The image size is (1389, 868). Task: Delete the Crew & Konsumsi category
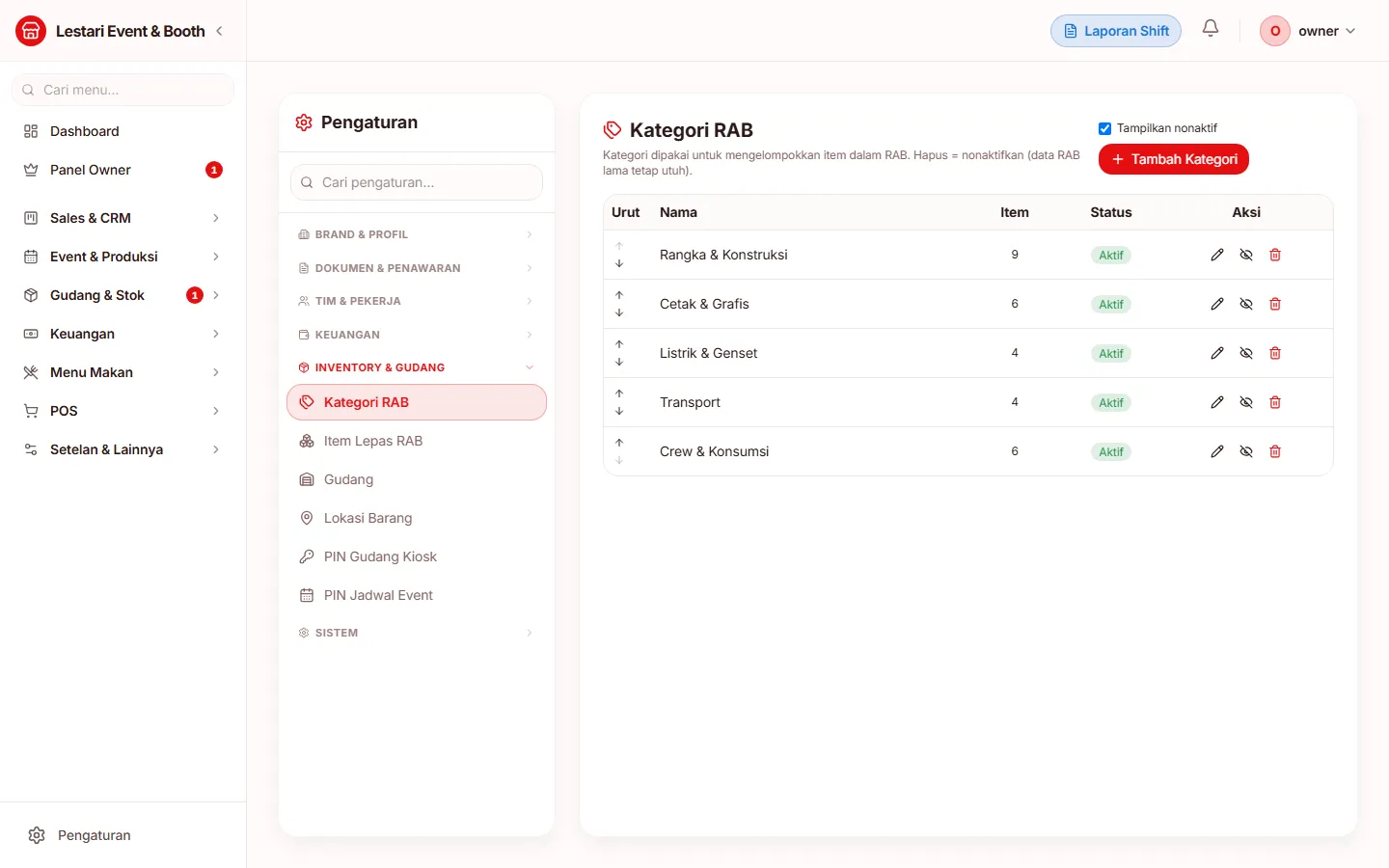tap(1275, 451)
